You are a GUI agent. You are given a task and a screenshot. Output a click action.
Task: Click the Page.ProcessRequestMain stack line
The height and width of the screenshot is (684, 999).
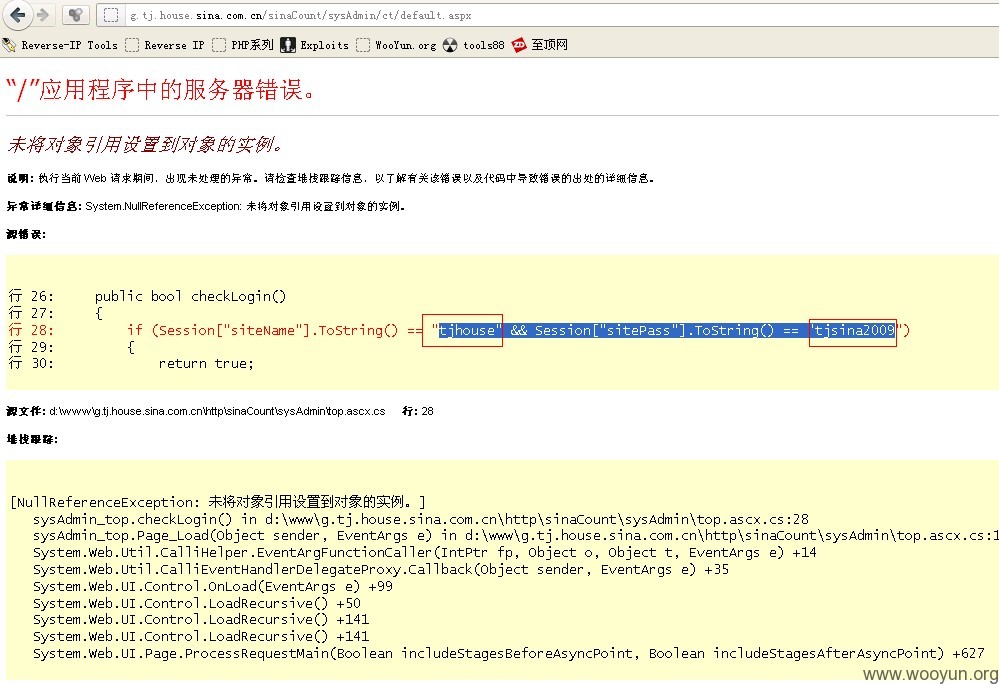pos(508,653)
